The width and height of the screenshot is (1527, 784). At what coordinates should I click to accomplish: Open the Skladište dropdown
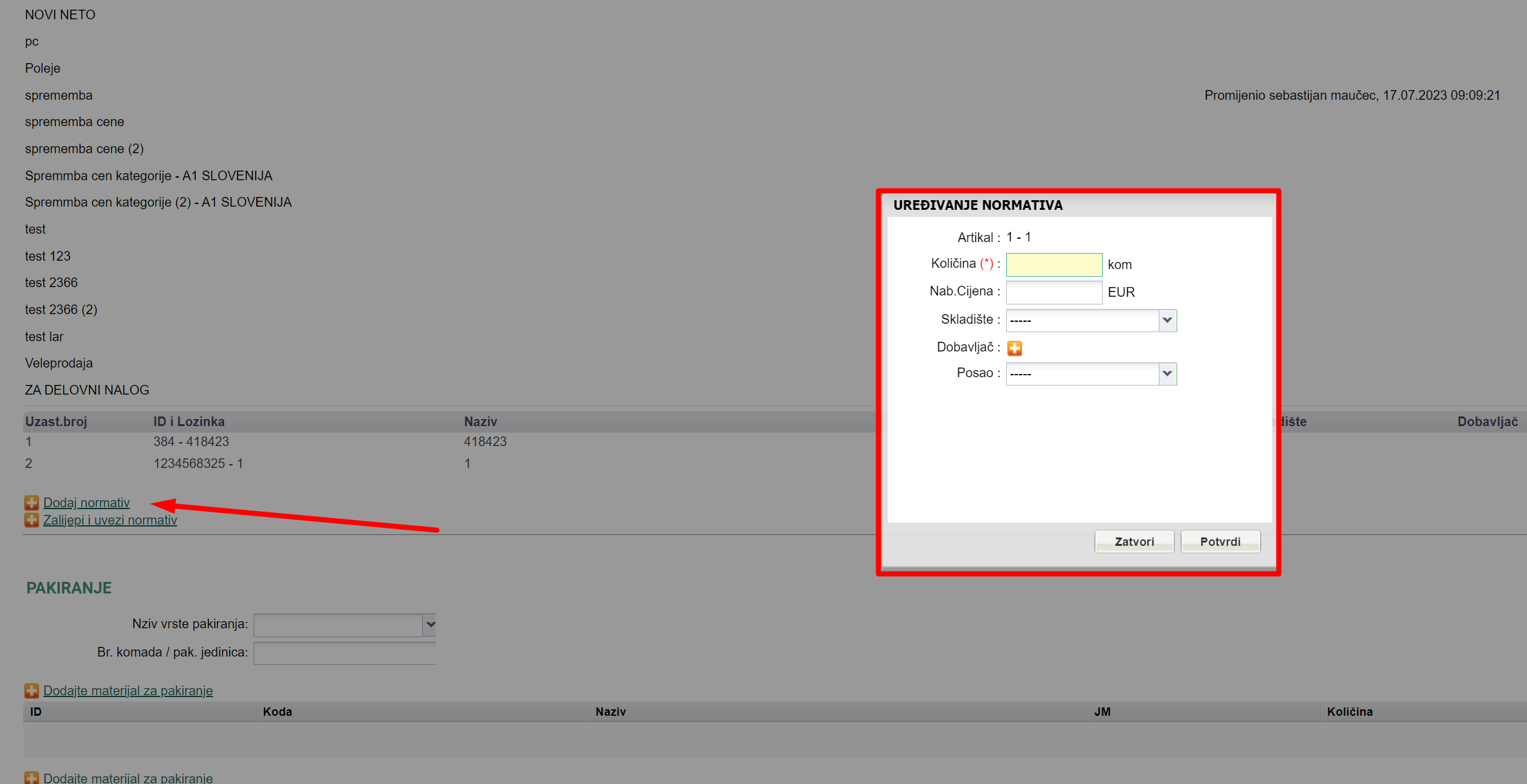[x=1091, y=321]
